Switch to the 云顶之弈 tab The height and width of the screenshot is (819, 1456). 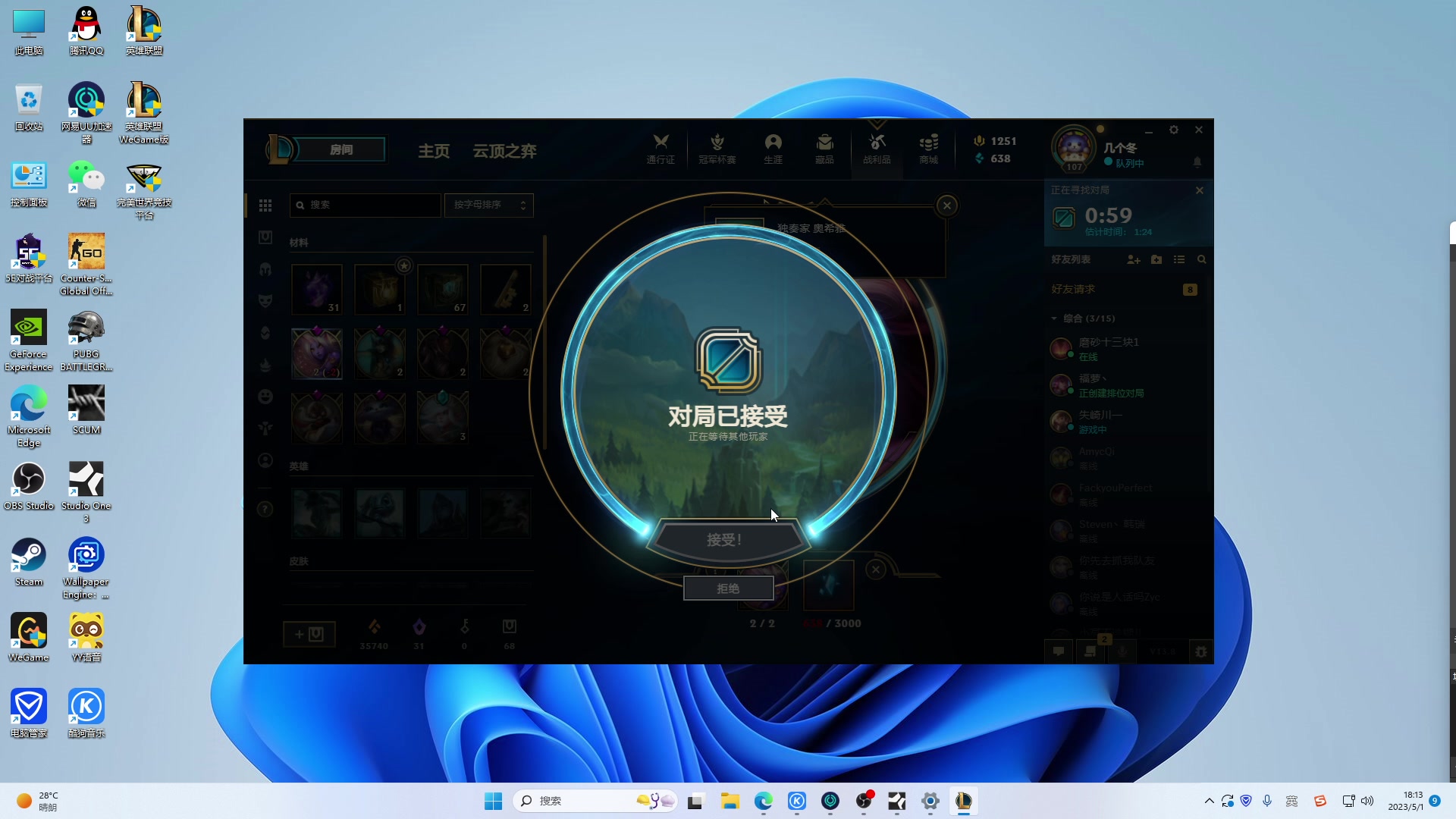click(504, 151)
